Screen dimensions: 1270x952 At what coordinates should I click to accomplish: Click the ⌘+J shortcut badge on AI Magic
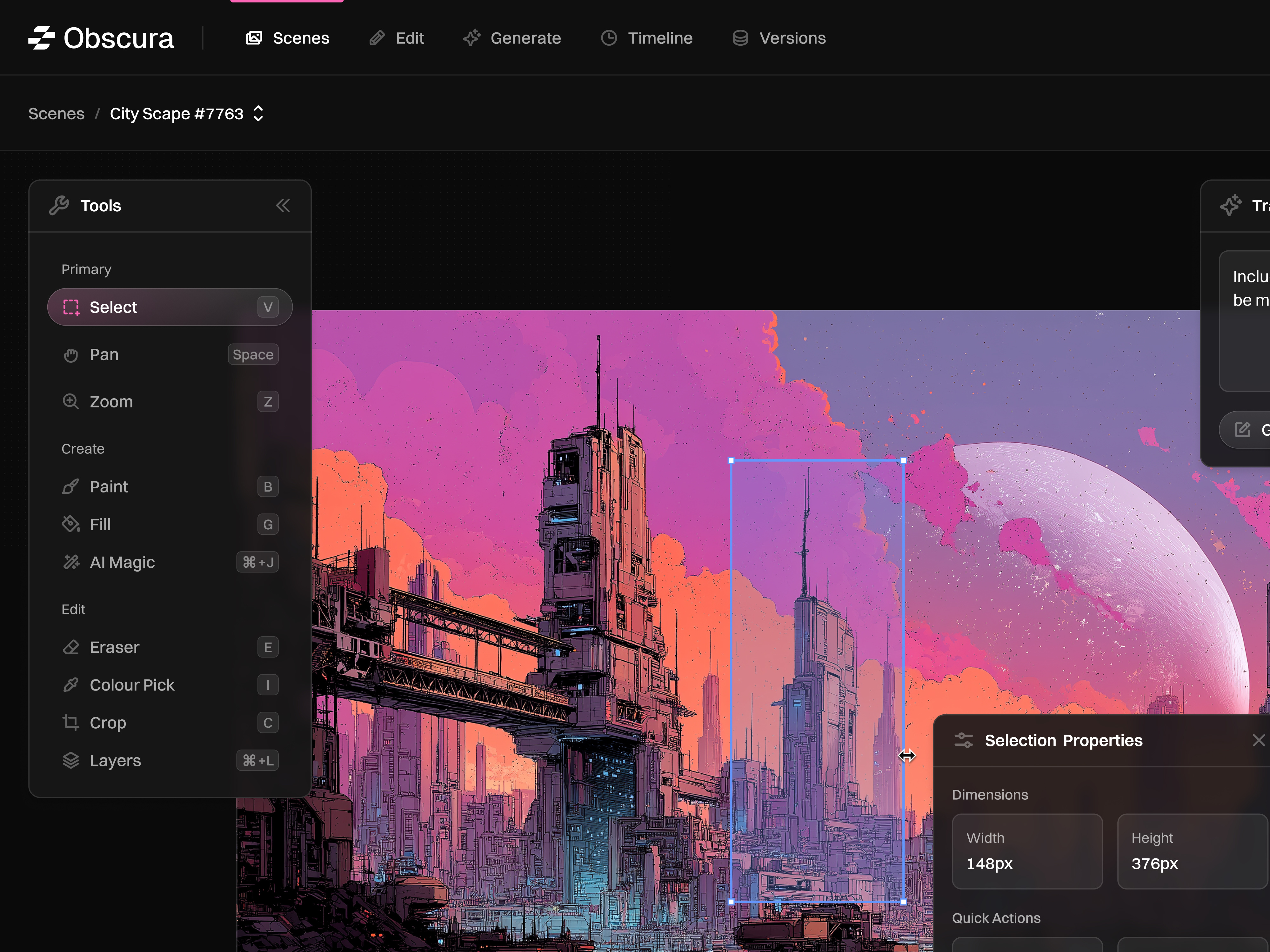pos(258,562)
